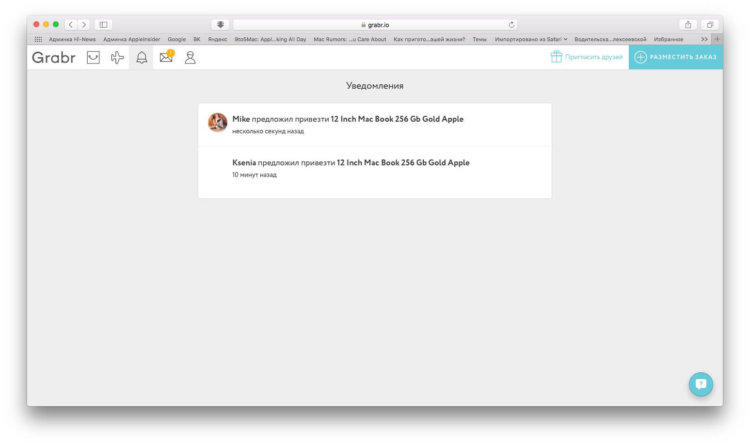Open the notifications bell icon
Screen dimensions: 750x445
[142, 57]
